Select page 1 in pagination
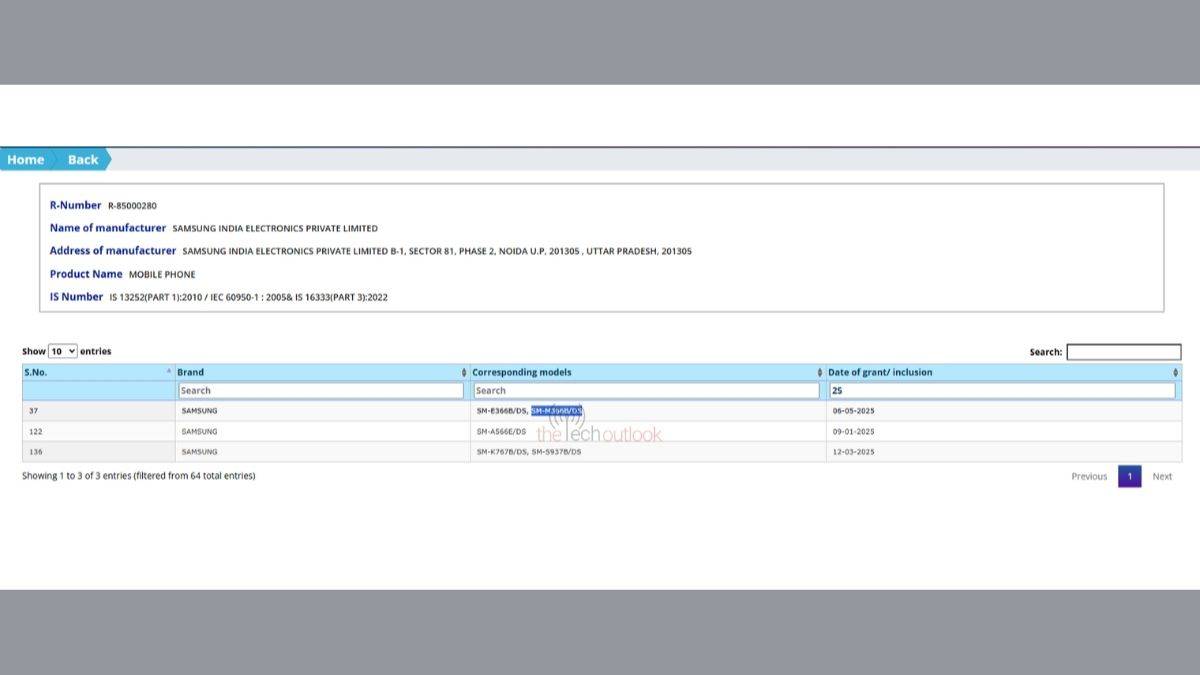1200x675 pixels. [x=1129, y=476]
